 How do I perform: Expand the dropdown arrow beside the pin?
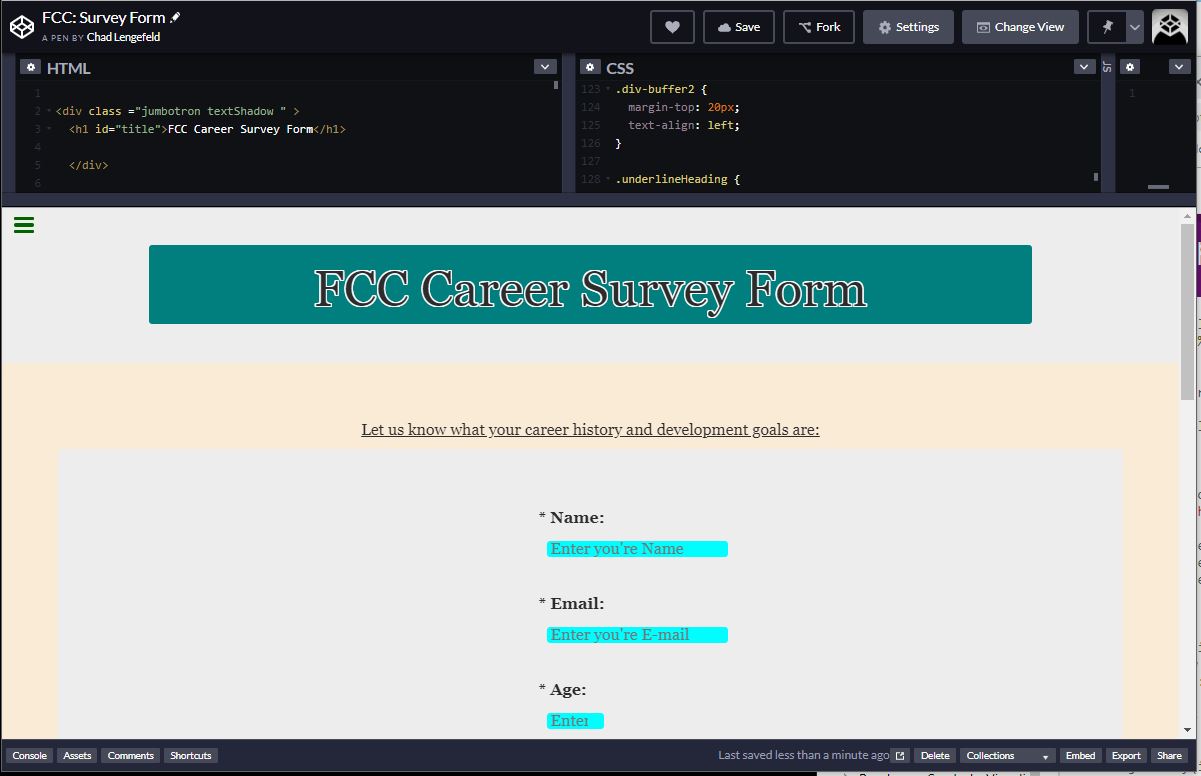(1134, 27)
